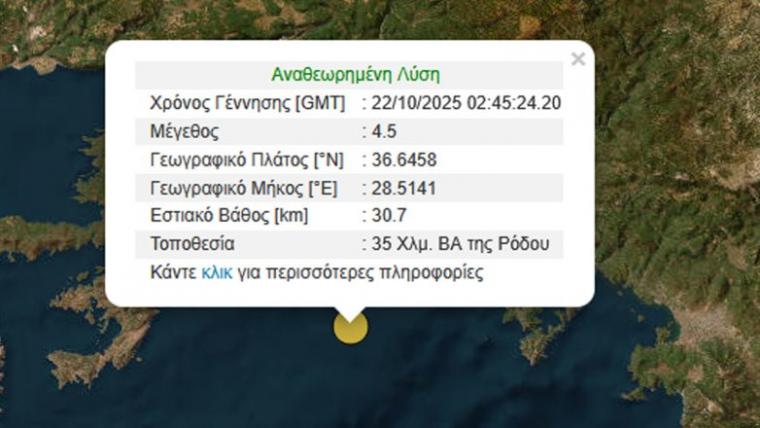Select the 'Εστιακό Βάθος [km]' label
The image size is (760, 428).
(x=229, y=216)
